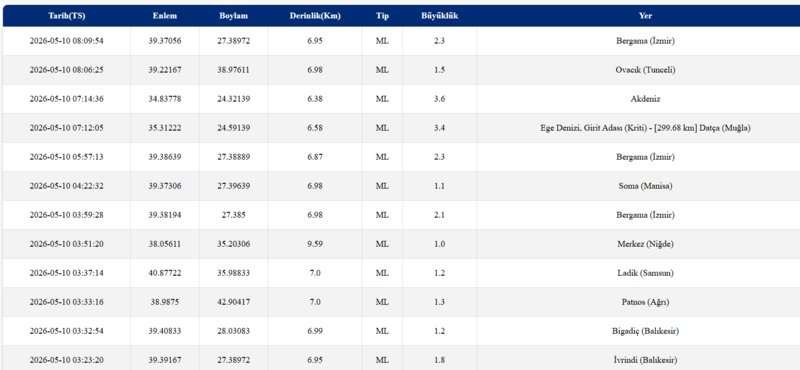Sort by the Tarih(TS) column header
This screenshot has width=800, height=370.
(x=66, y=16)
